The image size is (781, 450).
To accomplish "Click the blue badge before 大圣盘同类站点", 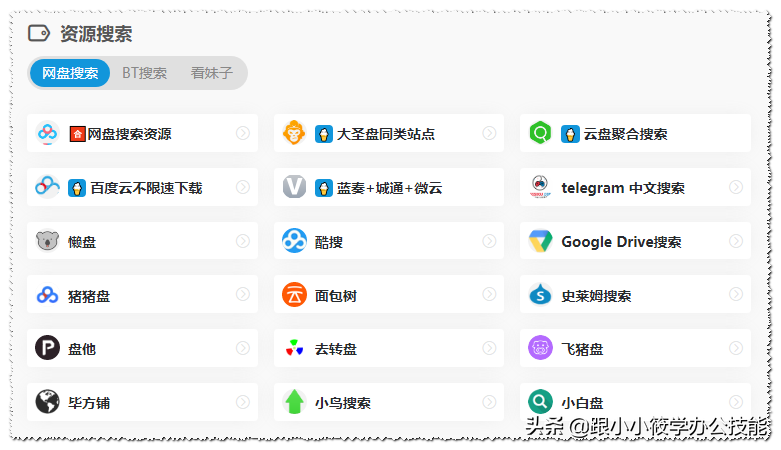I will pyautogui.click(x=324, y=134).
